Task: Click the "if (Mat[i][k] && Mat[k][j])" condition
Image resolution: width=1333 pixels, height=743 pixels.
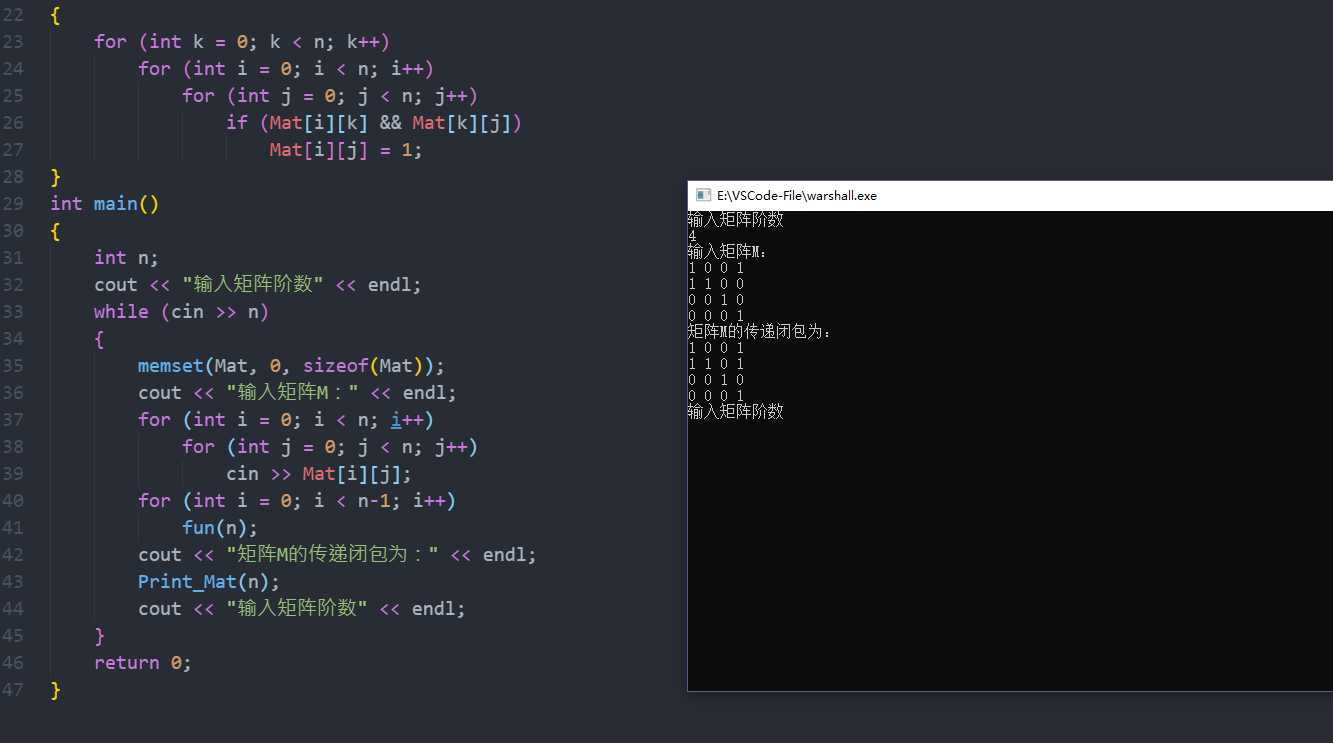Action: point(374,123)
